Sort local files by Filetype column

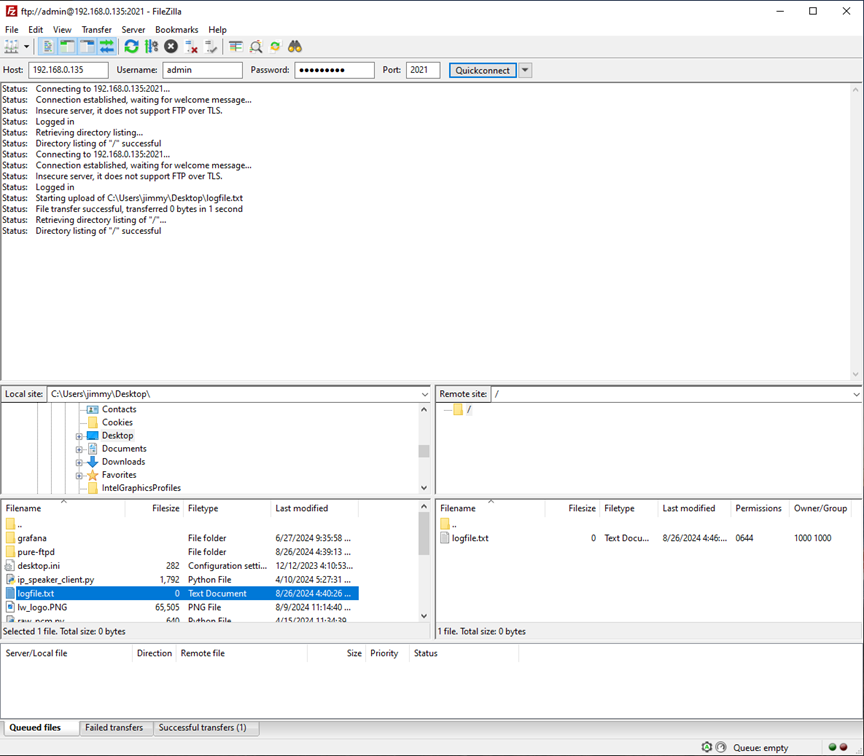(x=227, y=509)
